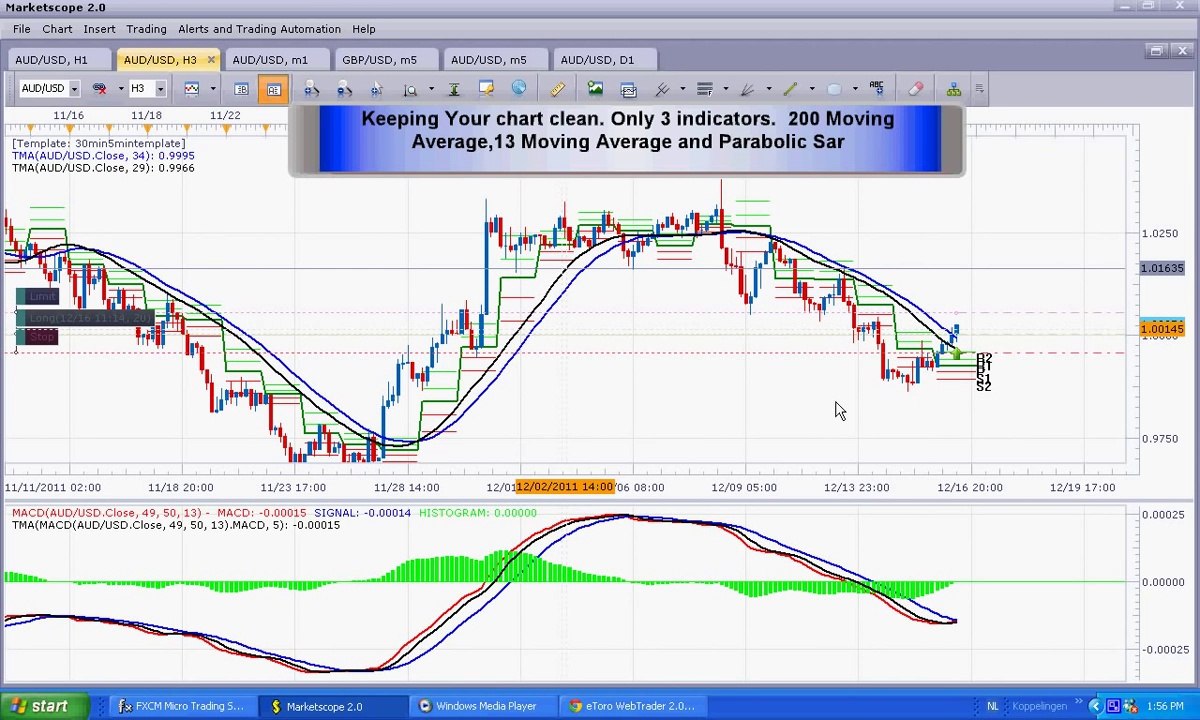
Task: Open the Chart menu
Action: 57,29
